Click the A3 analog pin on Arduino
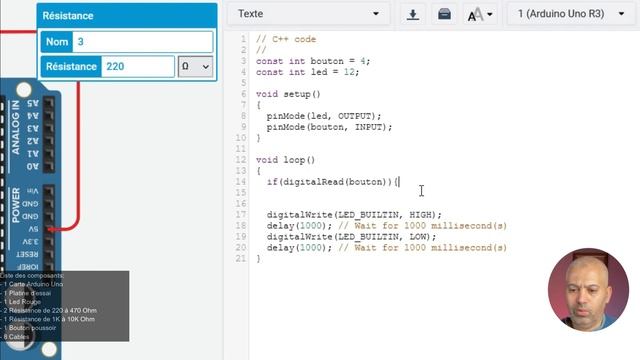The height and width of the screenshot is (360, 640). pos(49,129)
